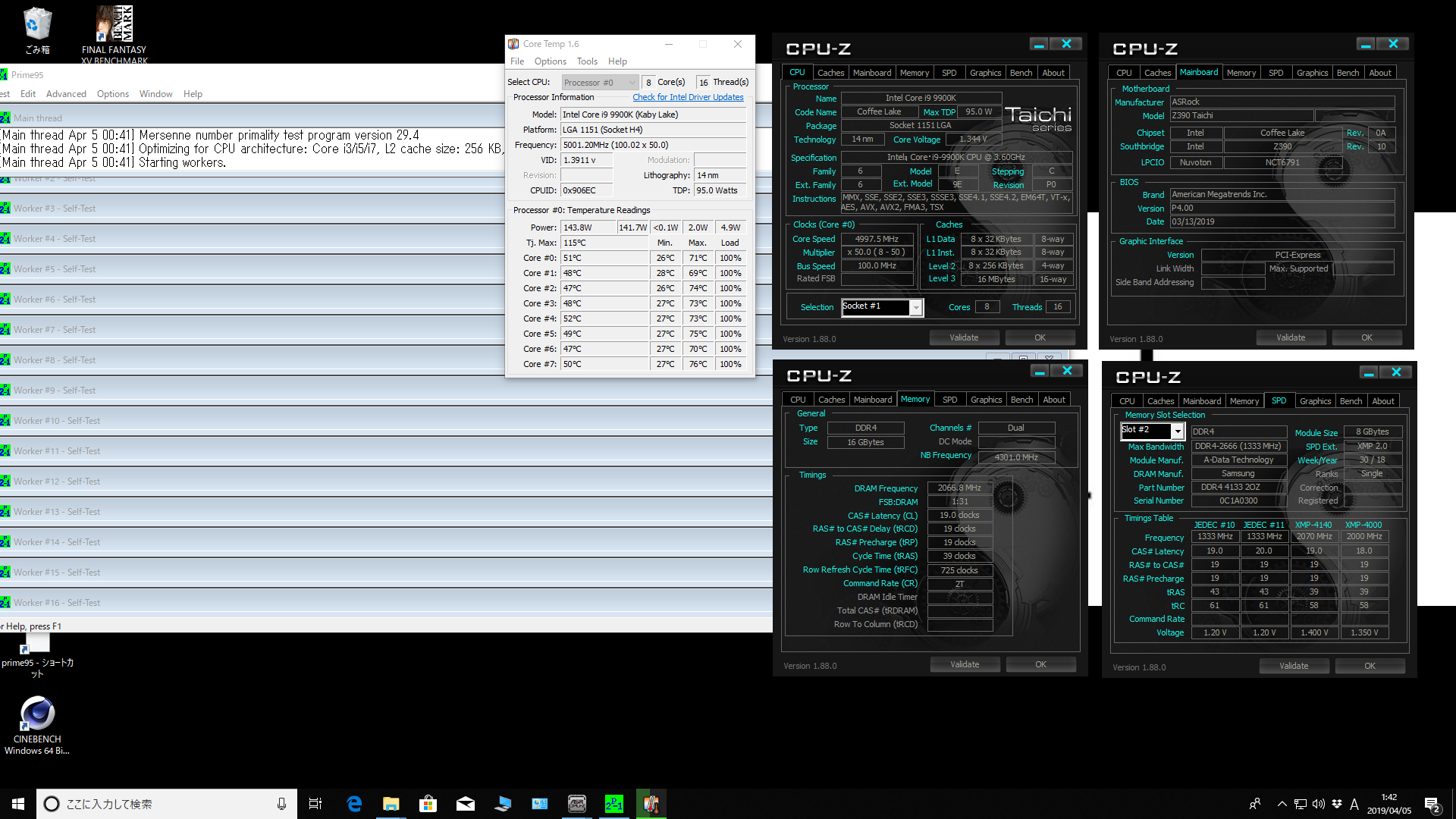
Task: Open the Core Temp Options menu
Action: (x=550, y=61)
